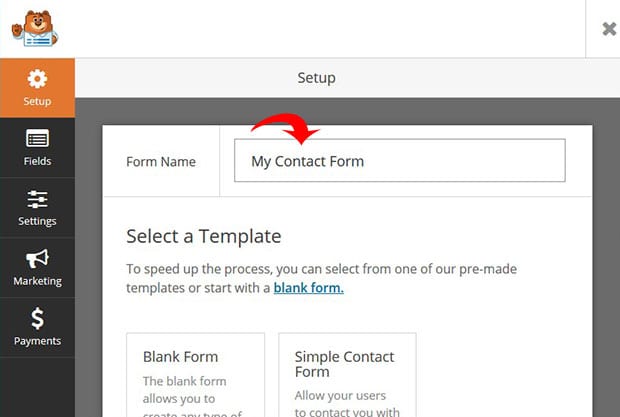Click the Simple Contact Form title
Screen dimensions: 620x417
[344, 364]
